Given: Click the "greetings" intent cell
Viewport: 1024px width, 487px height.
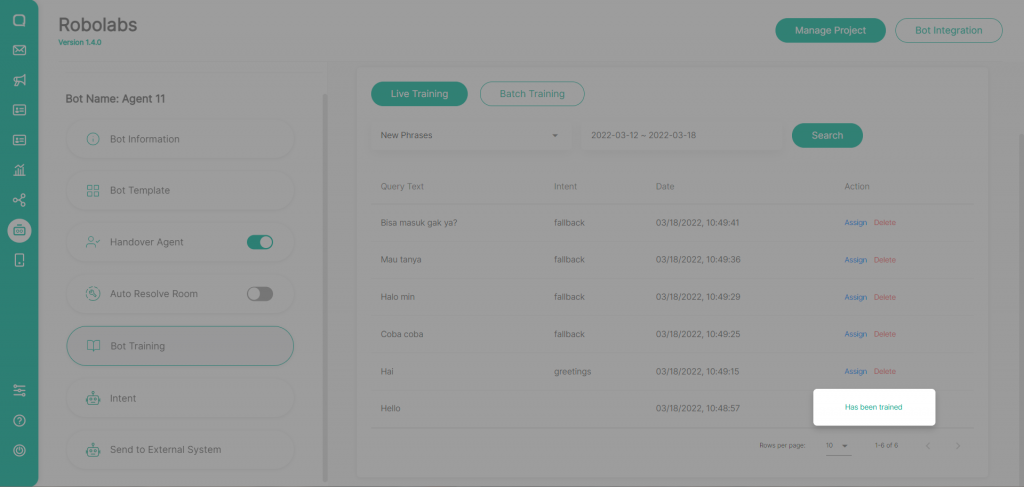Looking at the screenshot, I should pos(573,371).
